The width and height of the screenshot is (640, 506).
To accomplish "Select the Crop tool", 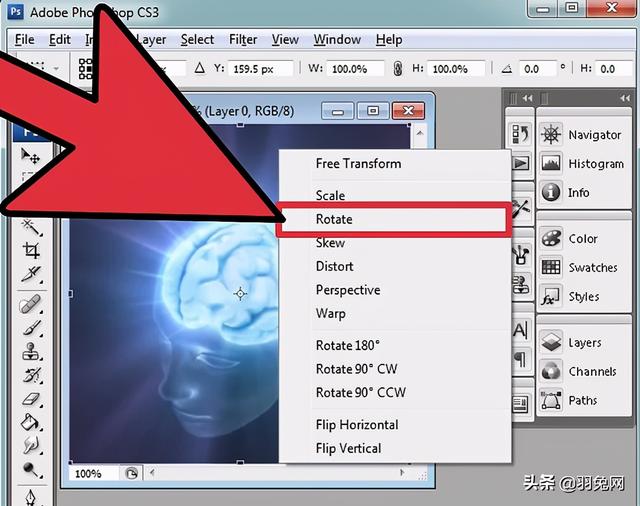I will 32,250.
